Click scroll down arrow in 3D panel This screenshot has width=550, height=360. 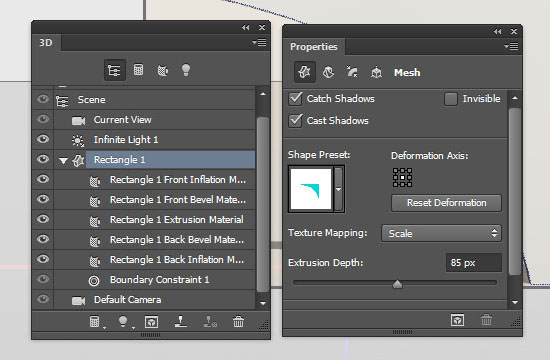263,303
